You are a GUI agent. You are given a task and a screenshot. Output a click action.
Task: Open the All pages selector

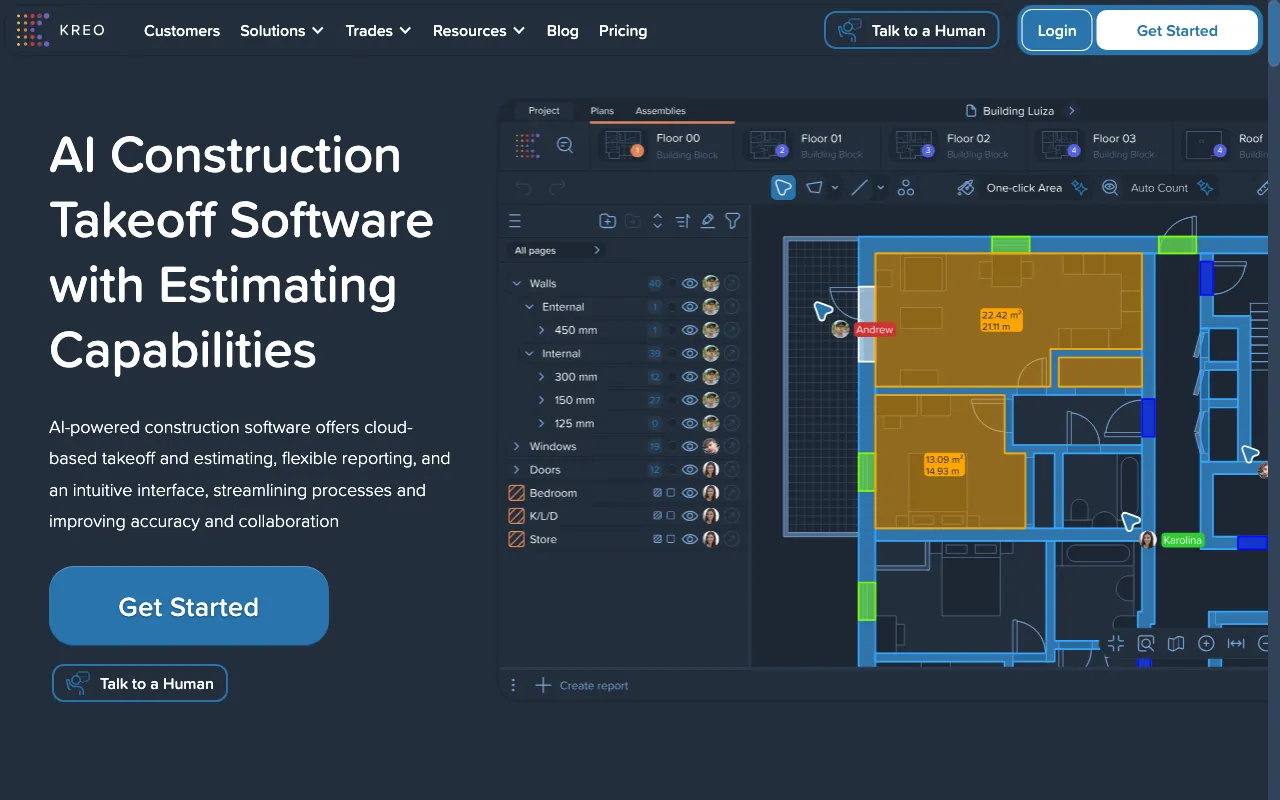pyautogui.click(x=556, y=250)
